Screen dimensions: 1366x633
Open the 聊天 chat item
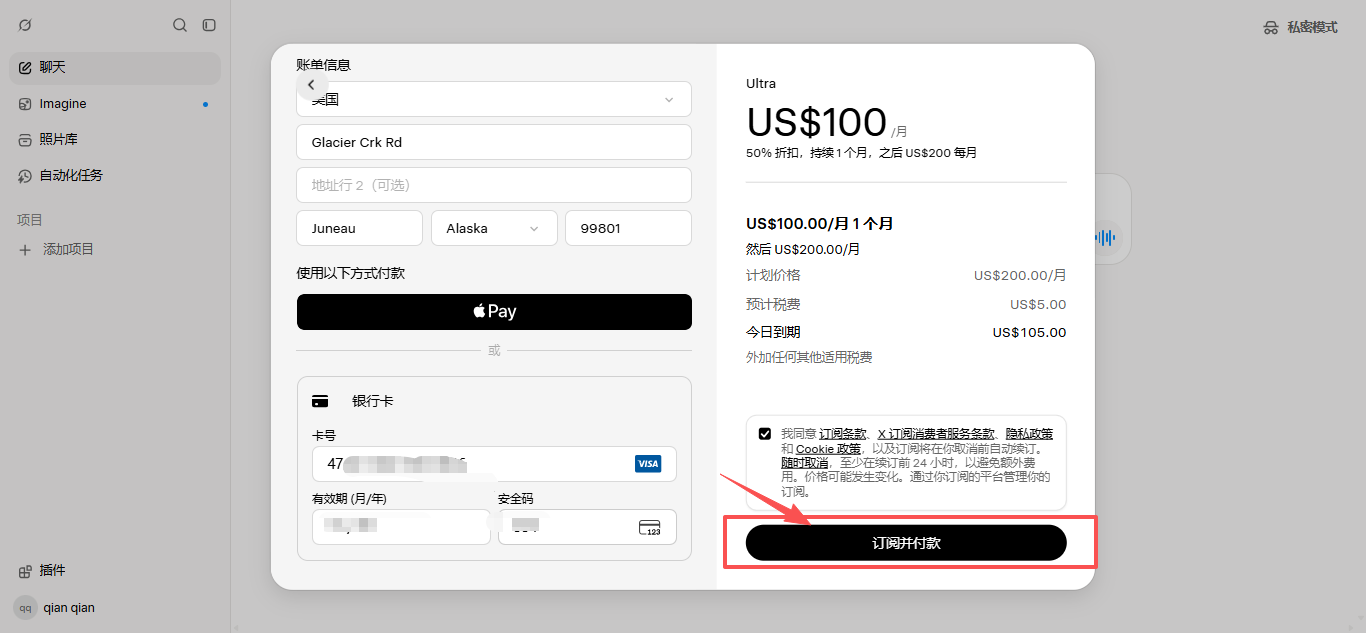pos(115,68)
